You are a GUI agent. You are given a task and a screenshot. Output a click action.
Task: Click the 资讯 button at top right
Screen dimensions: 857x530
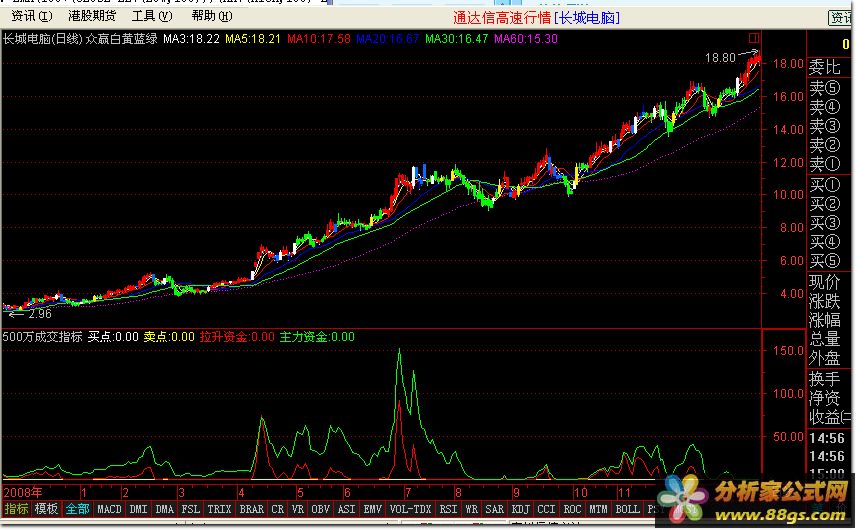(842, 18)
